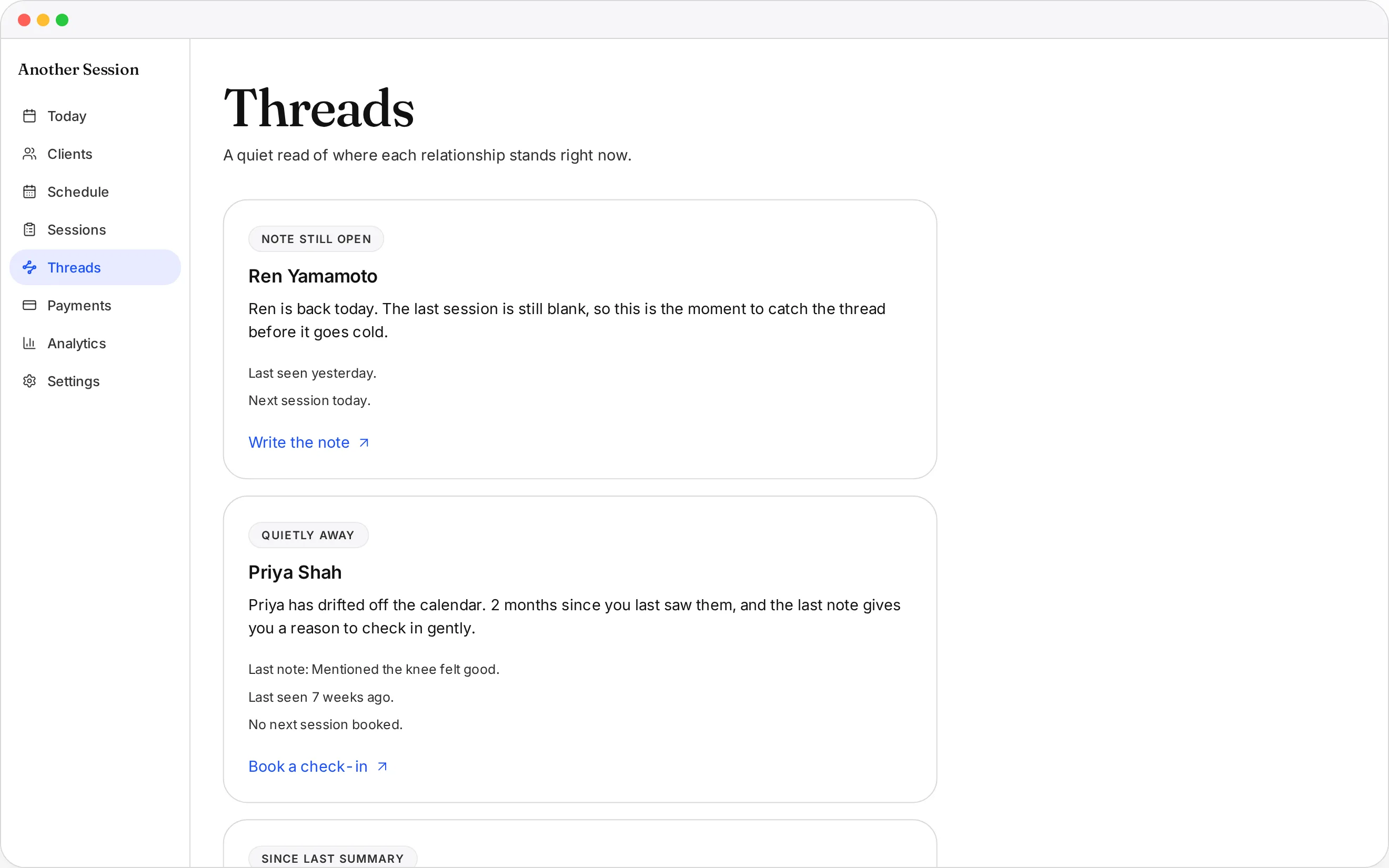Open the Schedule calendar grid icon
The height and width of the screenshot is (868, 1389).
pos(29,191)
